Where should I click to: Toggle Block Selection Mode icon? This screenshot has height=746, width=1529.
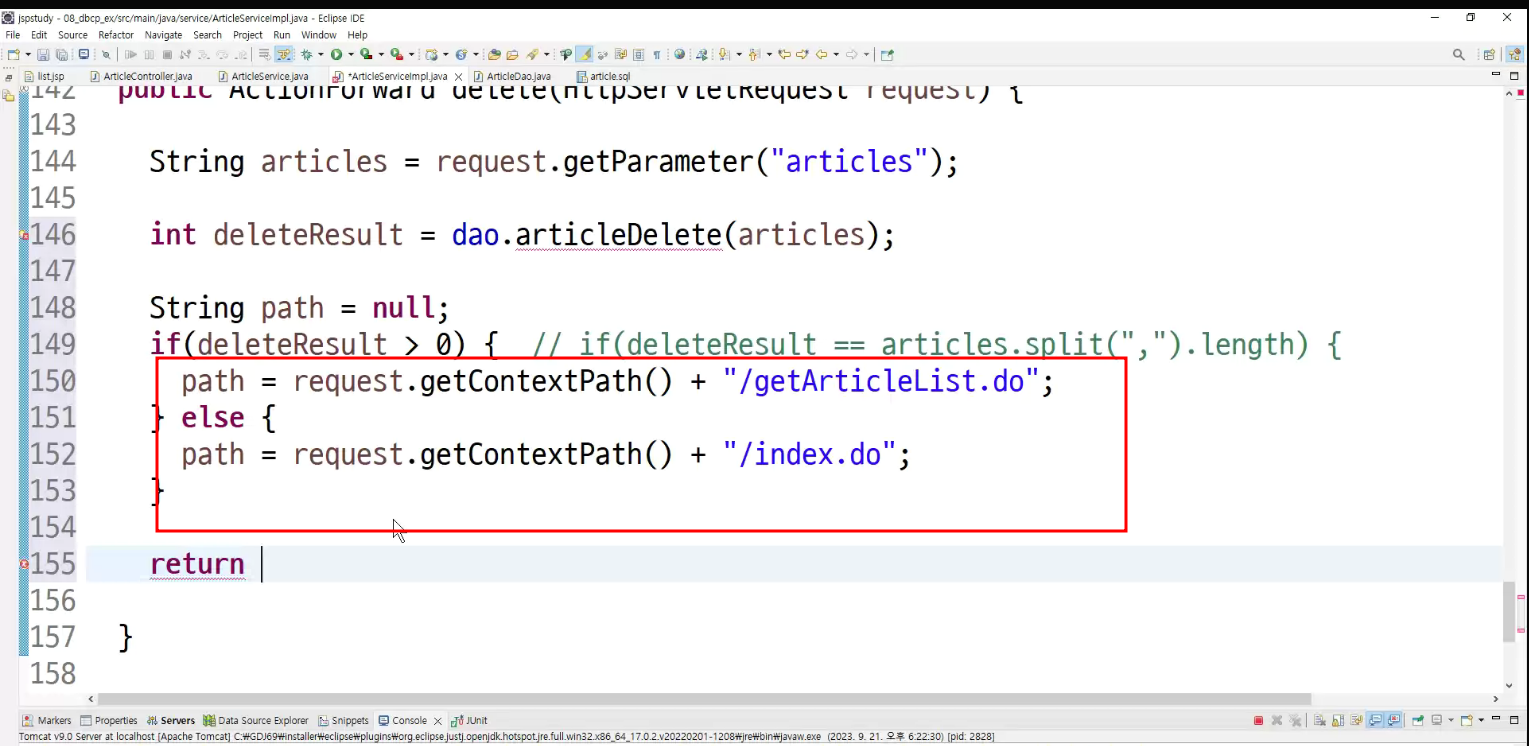point(639,54)
